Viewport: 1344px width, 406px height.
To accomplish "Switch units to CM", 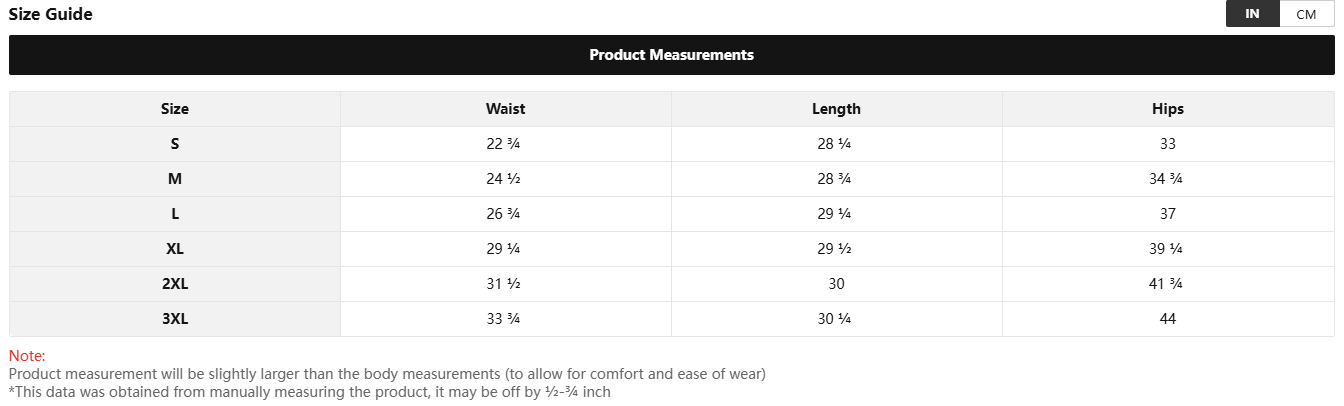I will (x=1306, y=14).
